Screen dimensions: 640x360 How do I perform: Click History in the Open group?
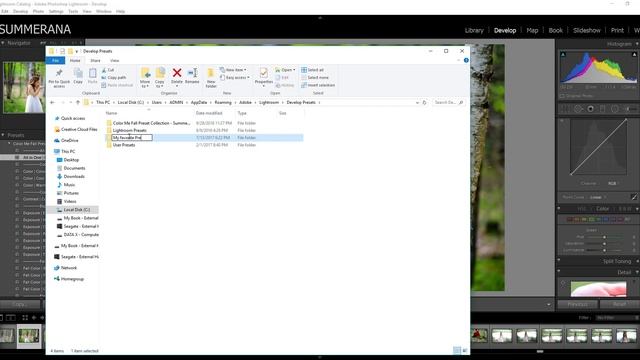coord(284,85)
